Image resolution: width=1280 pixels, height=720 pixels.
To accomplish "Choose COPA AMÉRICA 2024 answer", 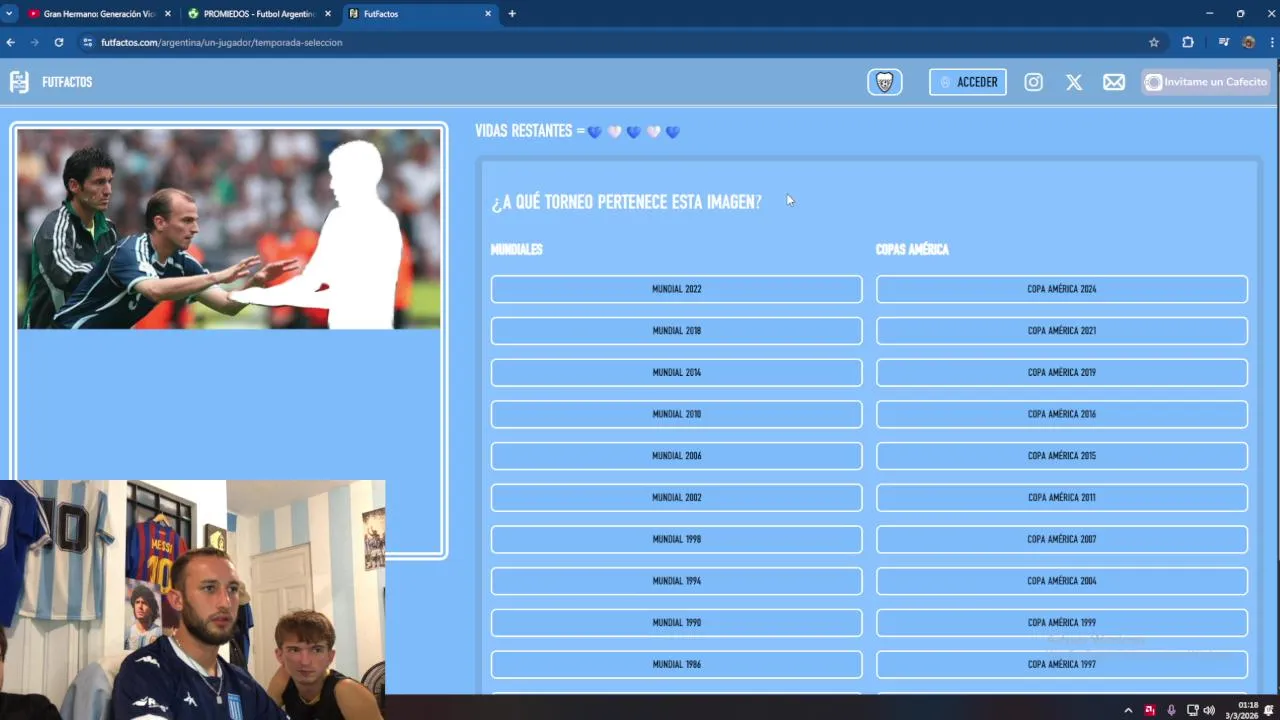I will (x=1062, y=289).
